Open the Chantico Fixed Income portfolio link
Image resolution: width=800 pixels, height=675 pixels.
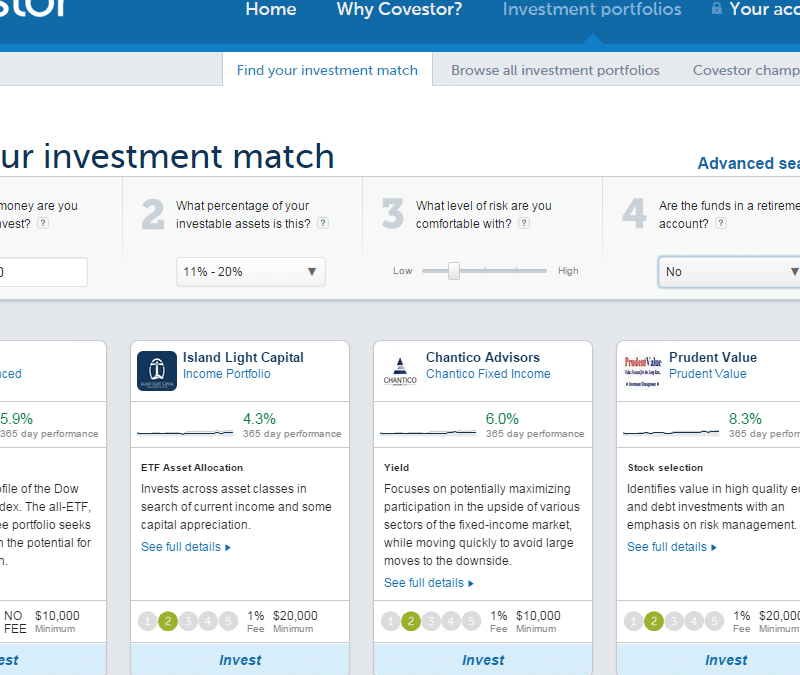click(488, 374)
